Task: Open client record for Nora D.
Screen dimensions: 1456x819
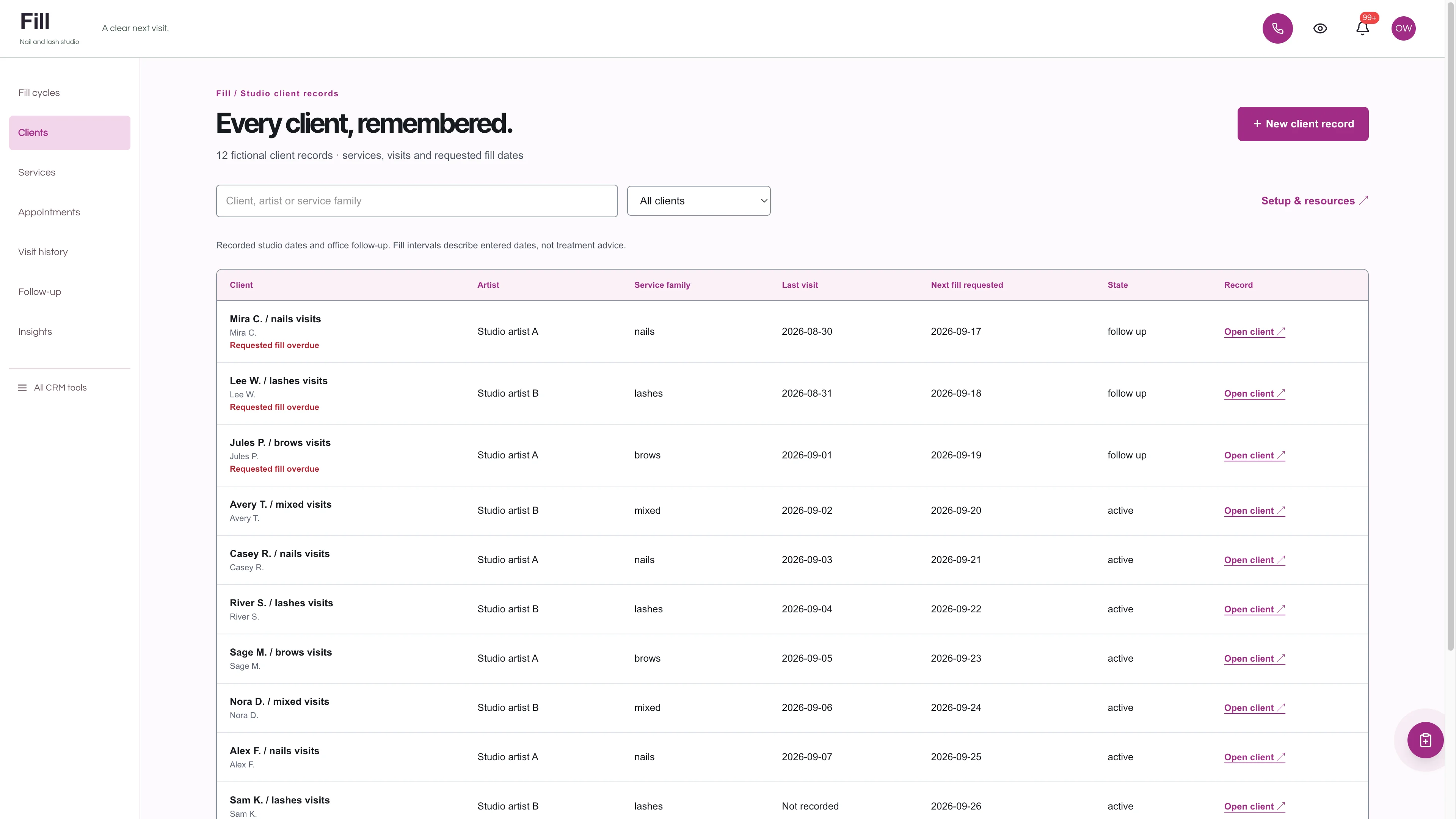Action: coord(1254,708)
